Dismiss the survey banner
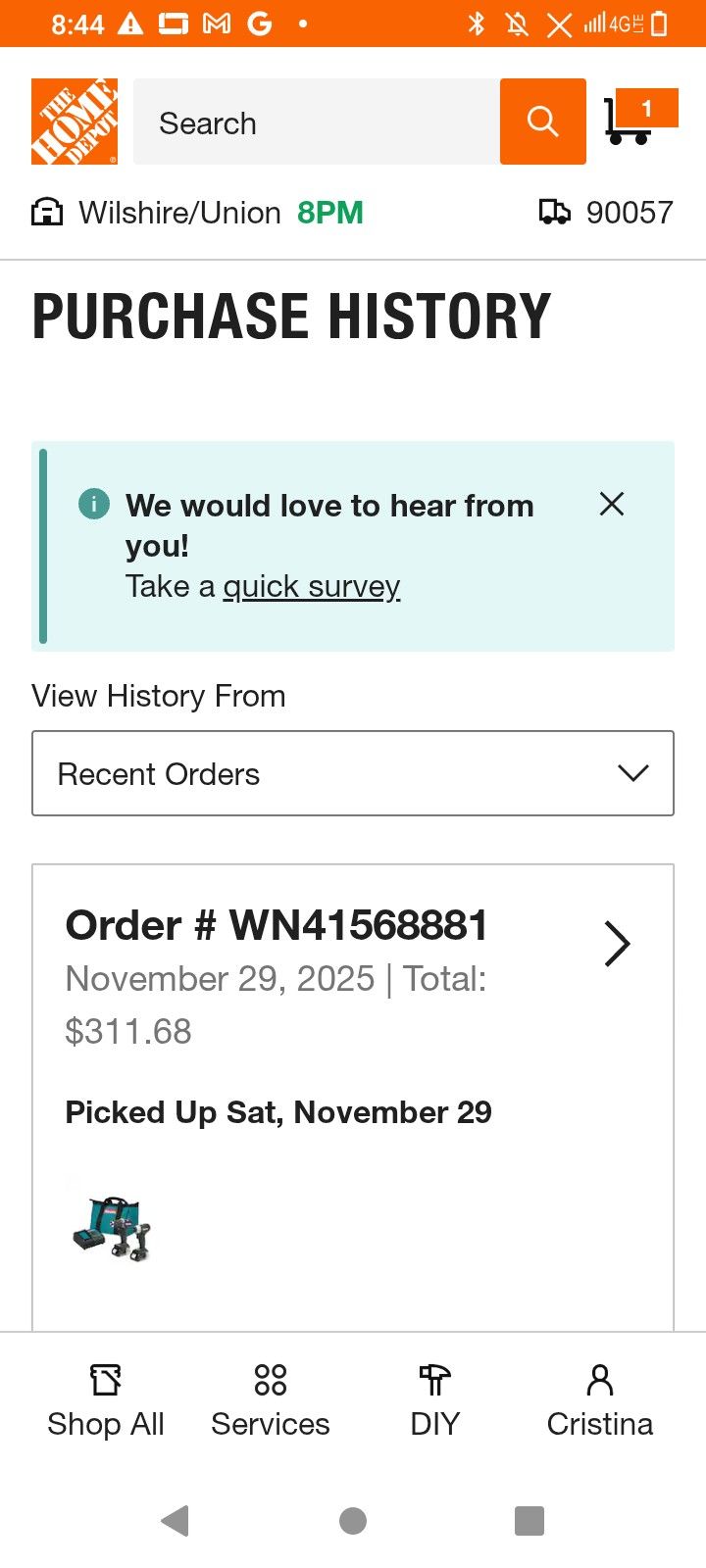706x1568 pixels. pos(612,504)
